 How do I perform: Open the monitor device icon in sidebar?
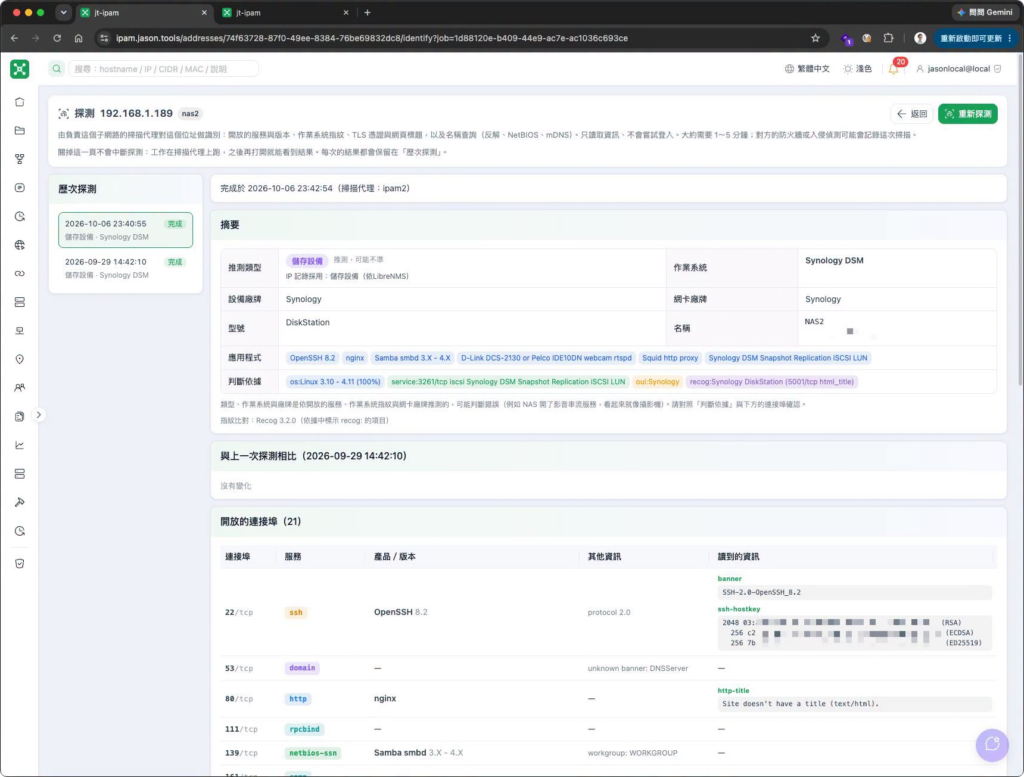[20, 330]
